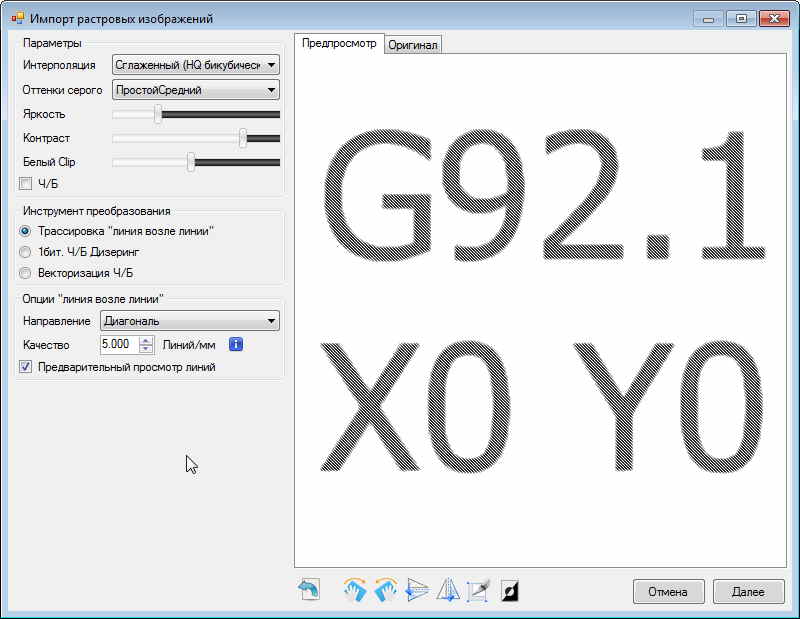Click the flip icon with upright triangles
Image resolution: width=800 pixels, height=619 pixels.
pos(447,590)
